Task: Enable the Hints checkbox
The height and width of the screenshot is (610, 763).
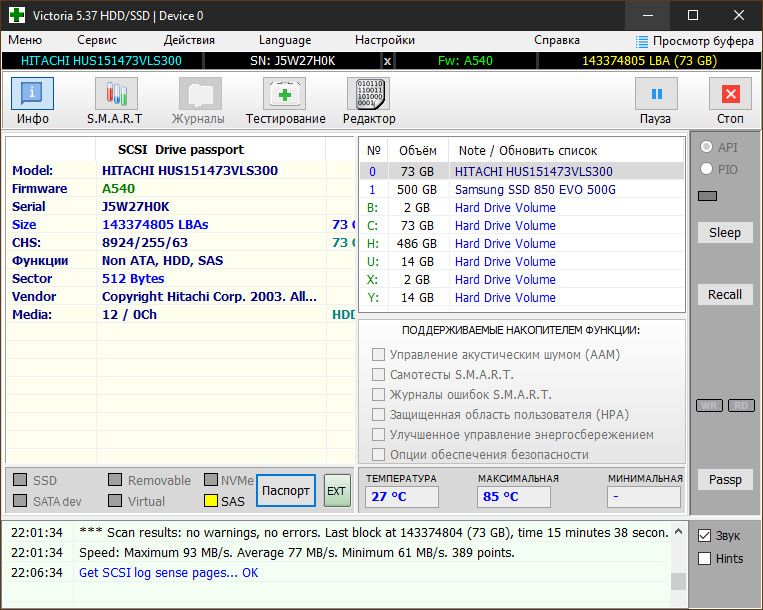Action: 704,558
